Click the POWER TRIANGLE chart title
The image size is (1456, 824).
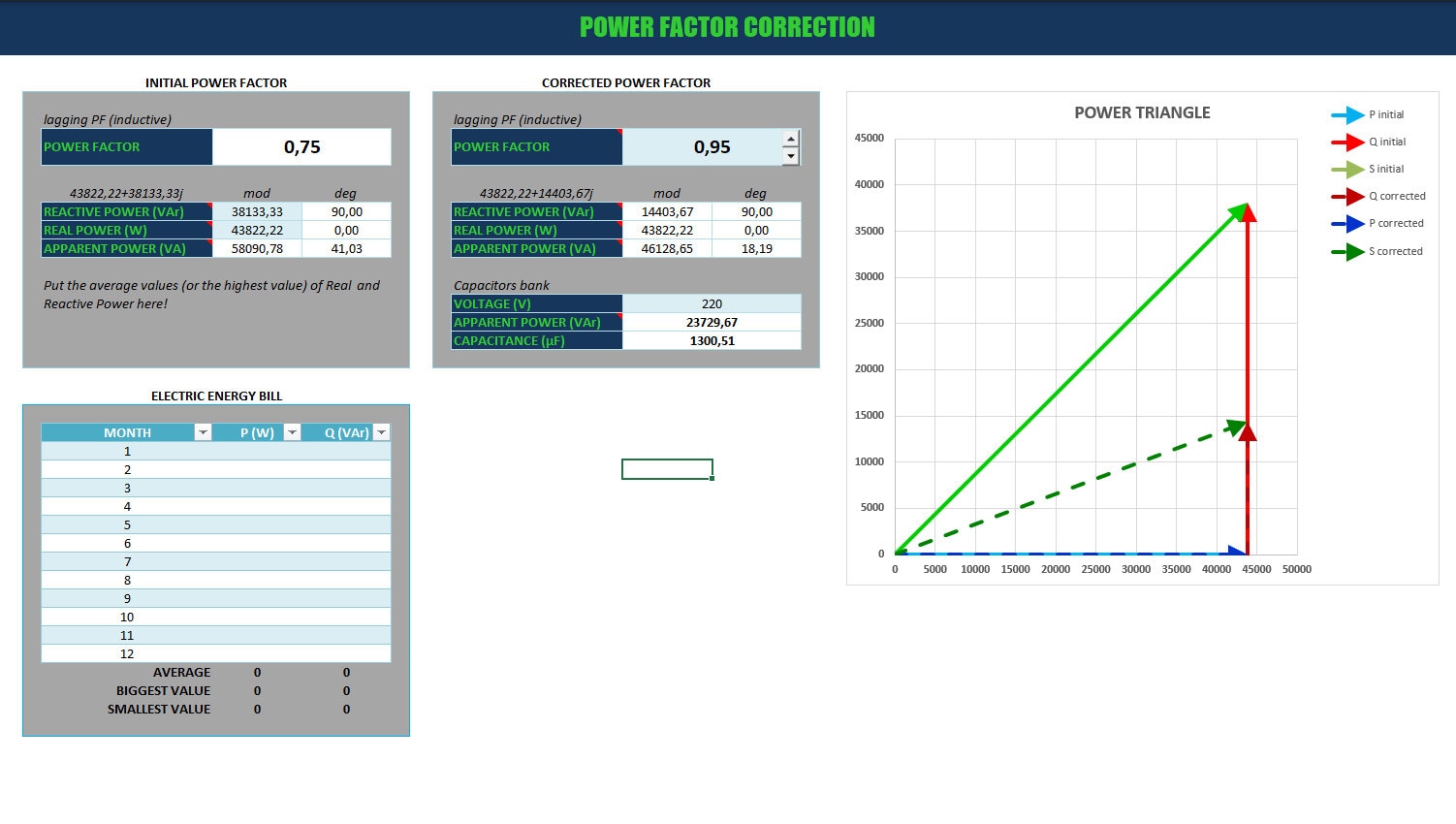pos(1141,112)
